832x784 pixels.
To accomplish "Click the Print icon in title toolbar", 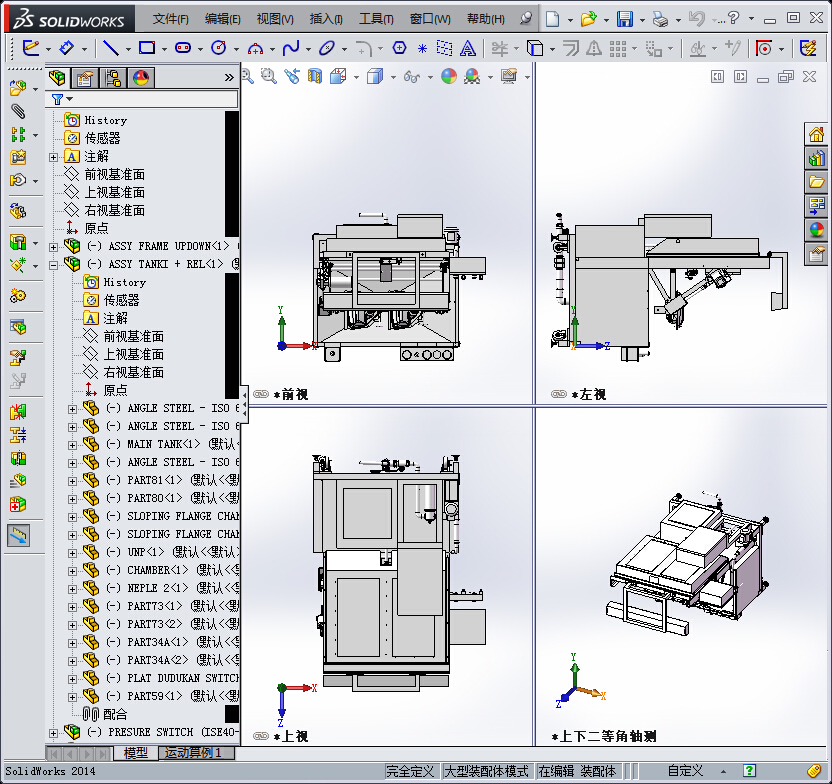I will [661, 19].
